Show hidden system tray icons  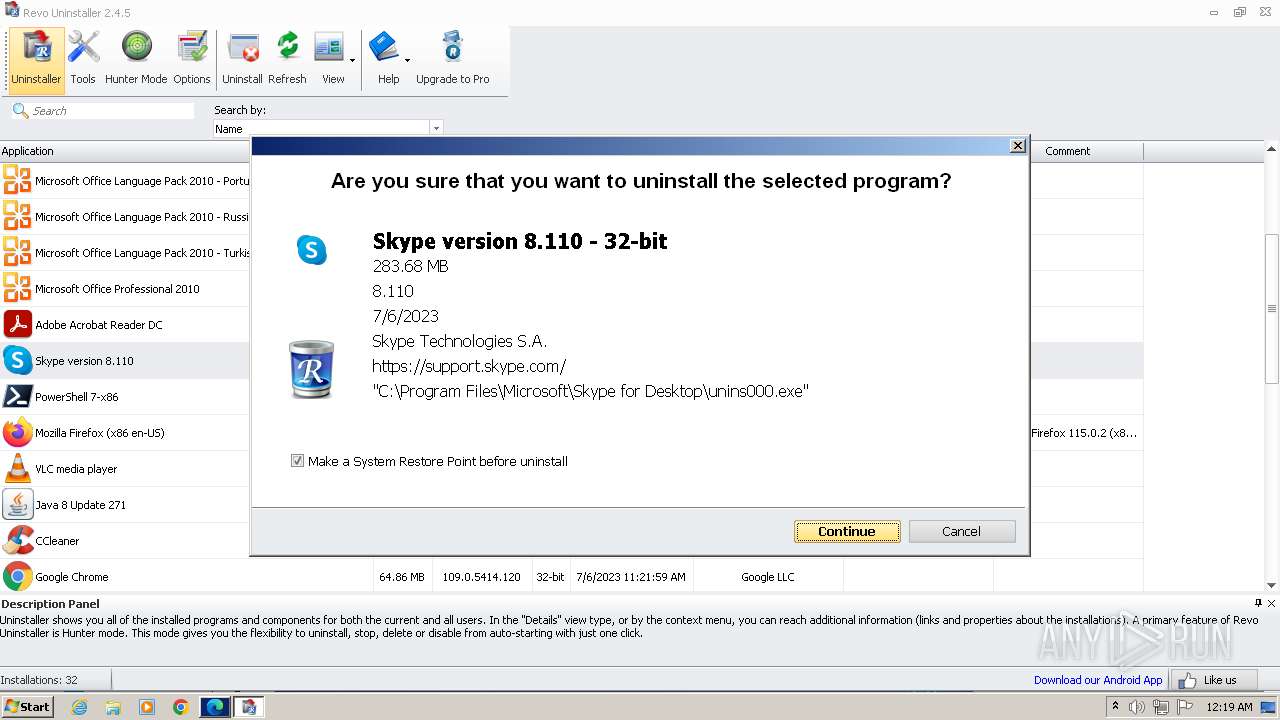(1115, 707)
